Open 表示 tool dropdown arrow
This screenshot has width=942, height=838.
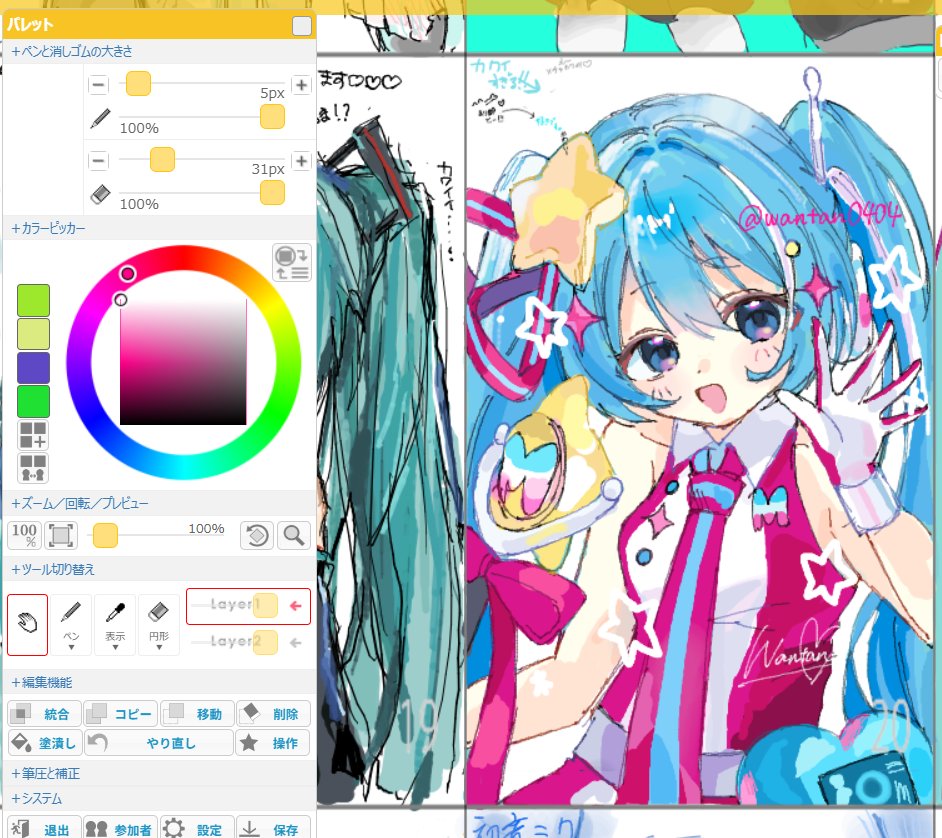[115, 648]
